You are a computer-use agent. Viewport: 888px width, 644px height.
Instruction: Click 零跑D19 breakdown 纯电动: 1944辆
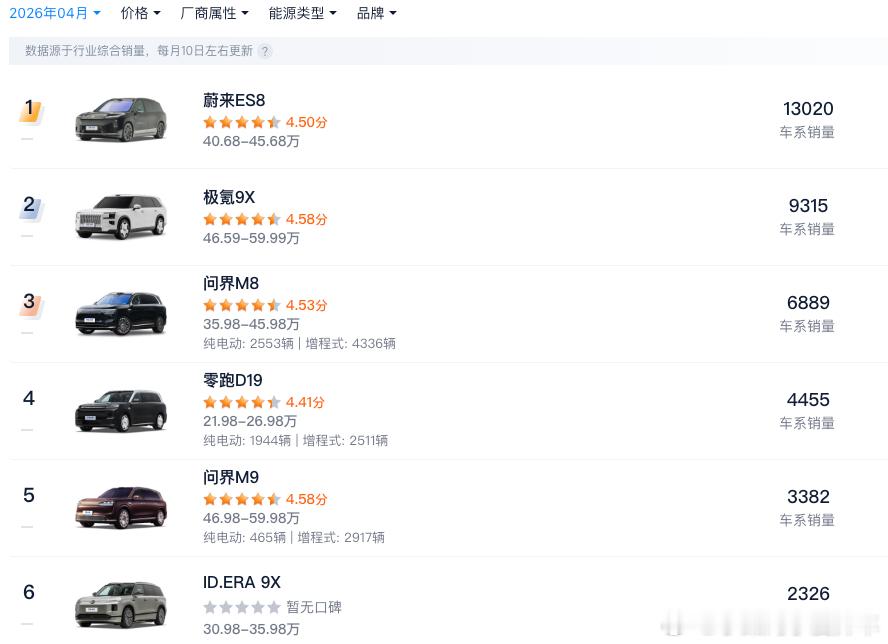[247, 440]
